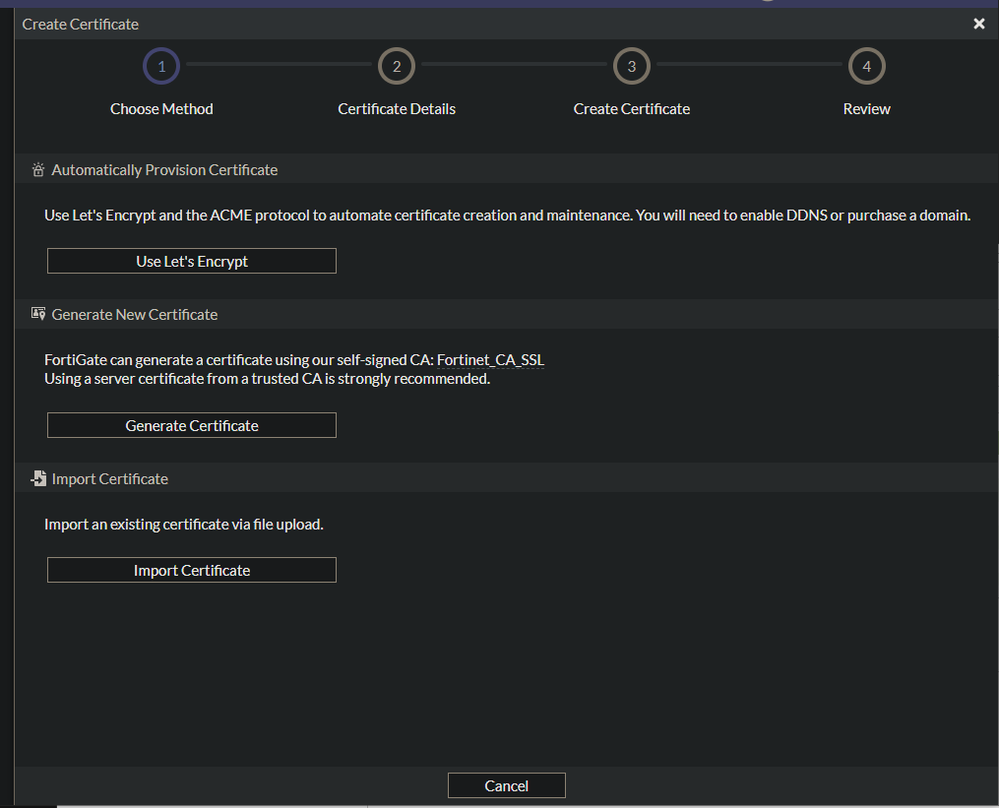Viewport: 999px width, 808px height.
Task: Click the Generate New Certificate header text
Action: tap(135, 314)
